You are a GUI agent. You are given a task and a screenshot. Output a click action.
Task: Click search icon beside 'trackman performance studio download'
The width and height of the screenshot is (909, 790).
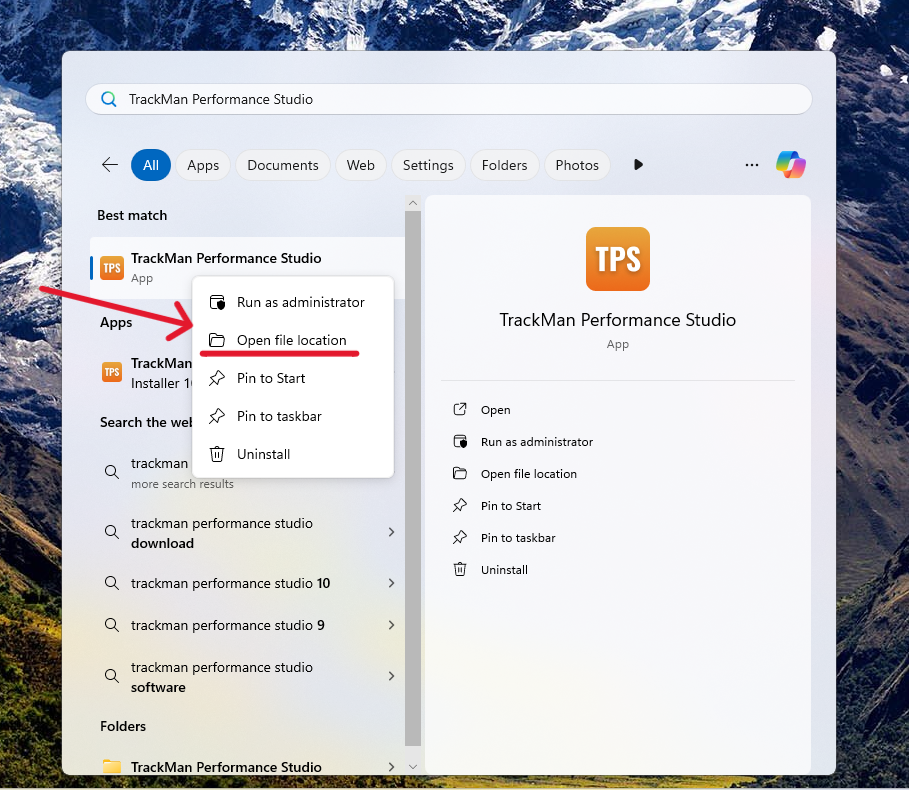112,532
